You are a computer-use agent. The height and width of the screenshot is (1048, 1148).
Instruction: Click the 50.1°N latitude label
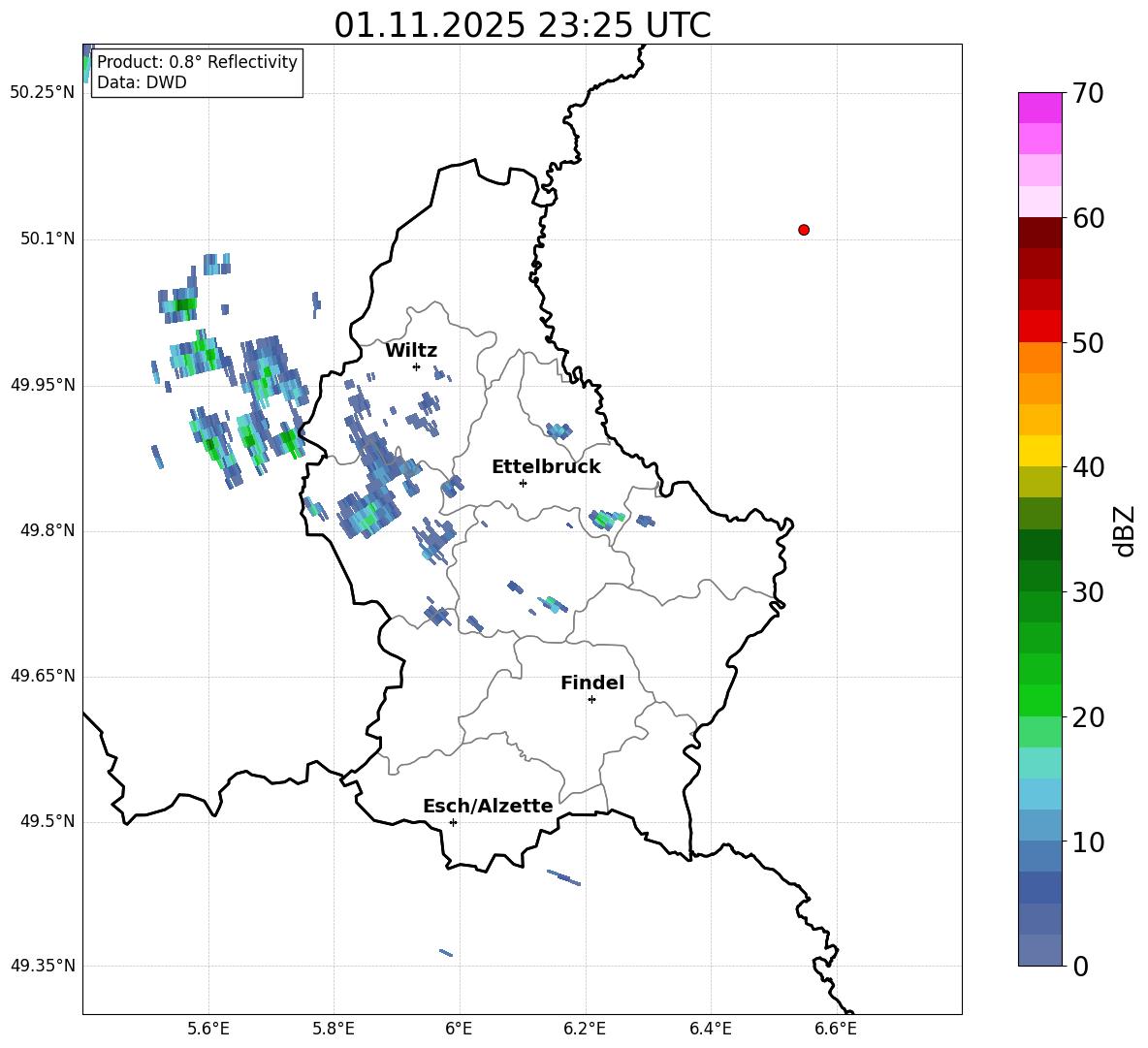[x=48, y=239]
